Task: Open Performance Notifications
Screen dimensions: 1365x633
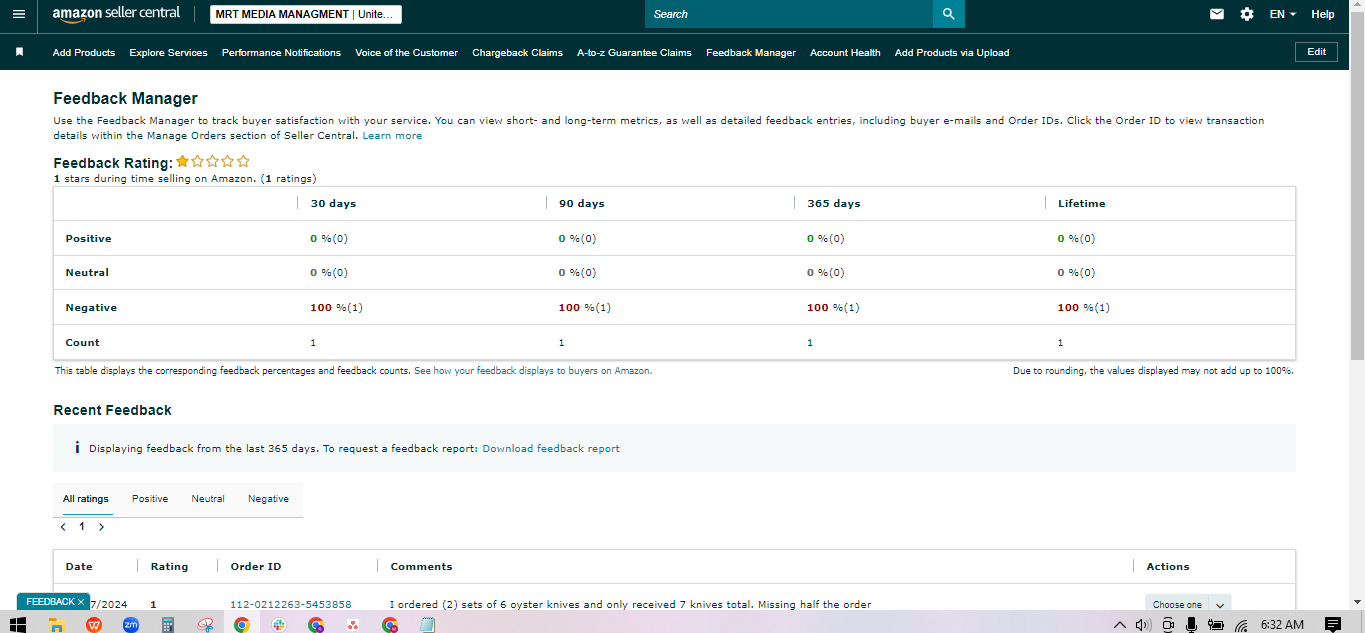Action: (x=281, y=53)
